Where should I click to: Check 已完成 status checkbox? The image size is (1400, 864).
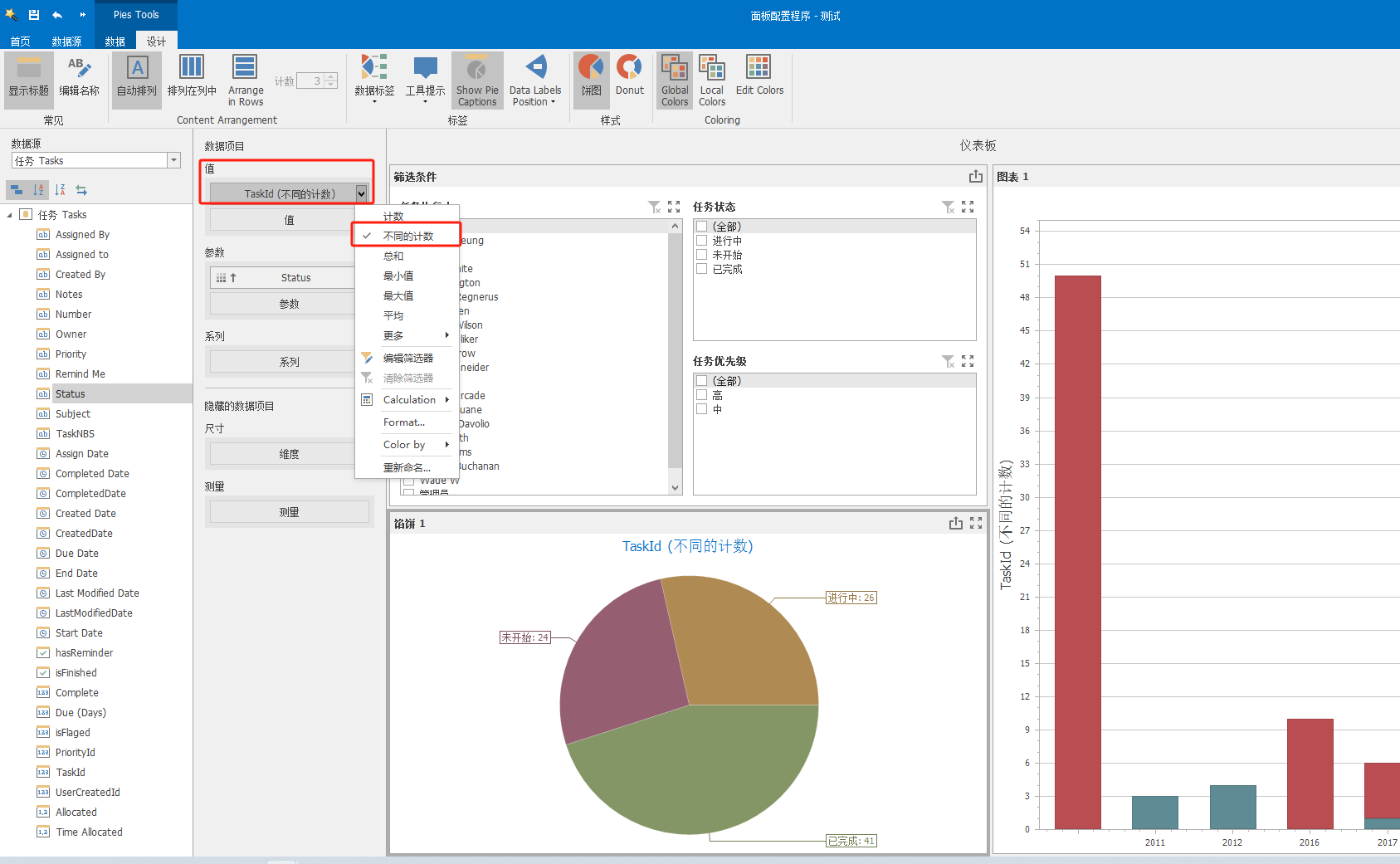coord(701,269)
